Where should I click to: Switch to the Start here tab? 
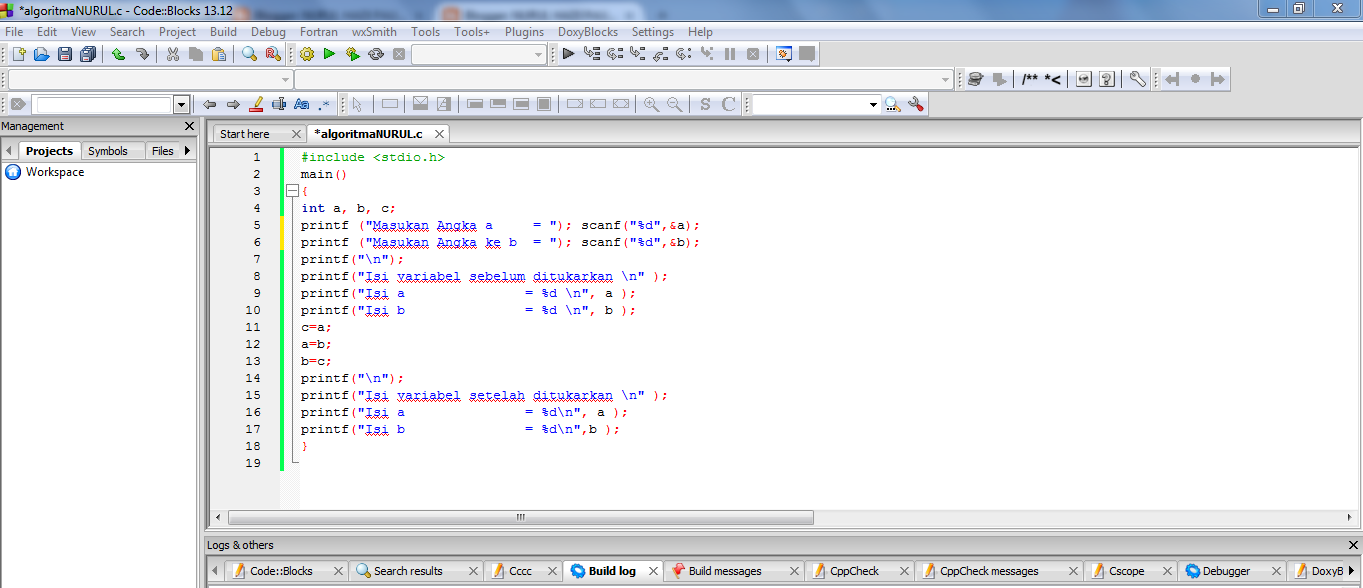pyautogui.click(x=245, y=134)
